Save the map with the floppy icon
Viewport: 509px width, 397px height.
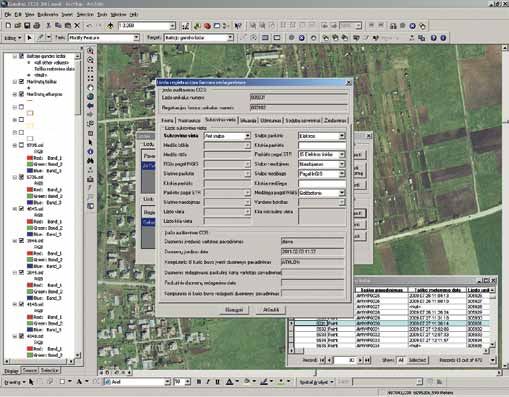(27, 25)
